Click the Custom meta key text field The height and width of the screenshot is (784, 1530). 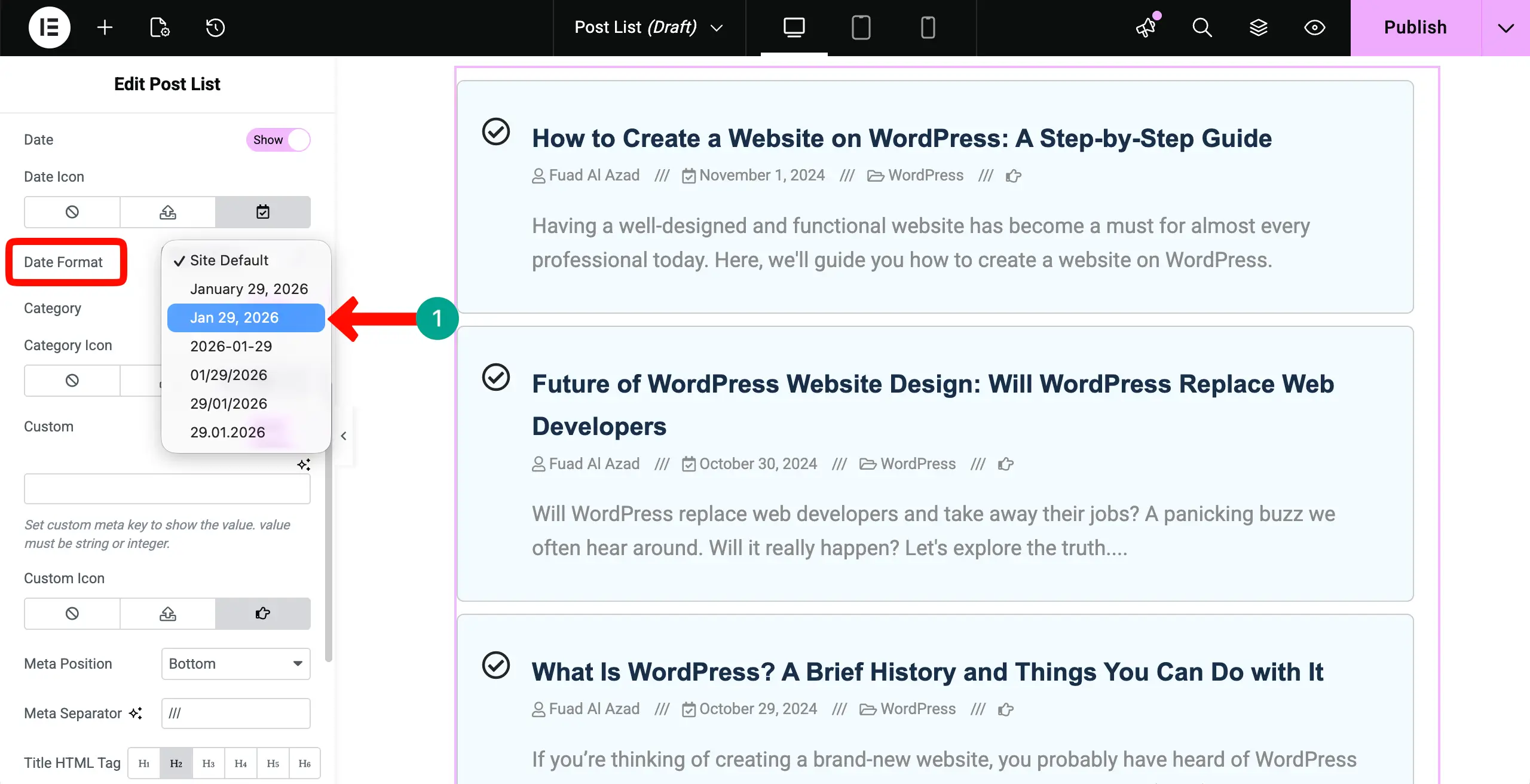[x=167, y=489]
